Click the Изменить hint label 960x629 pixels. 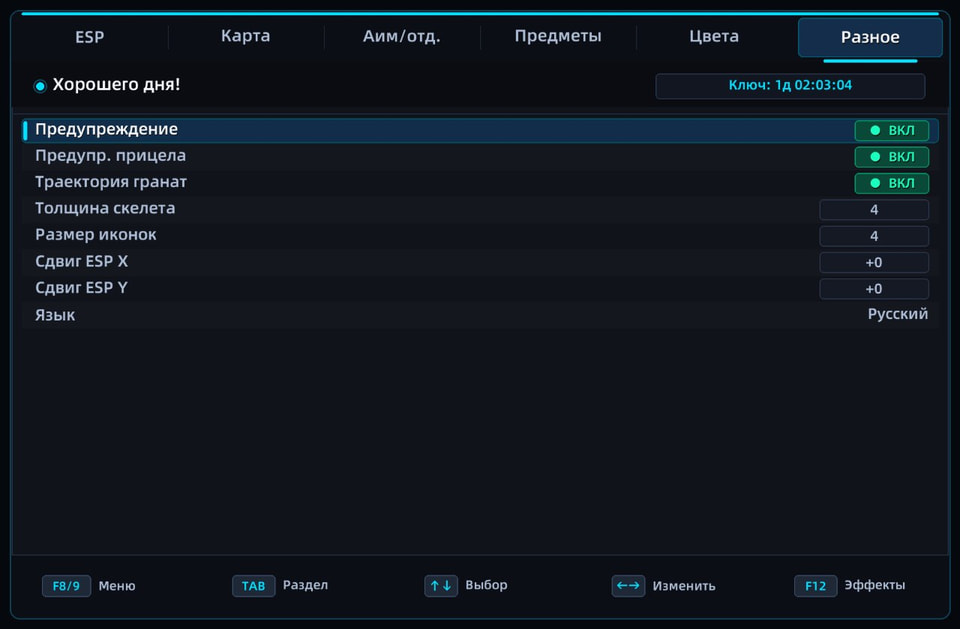tap(684, 586)
